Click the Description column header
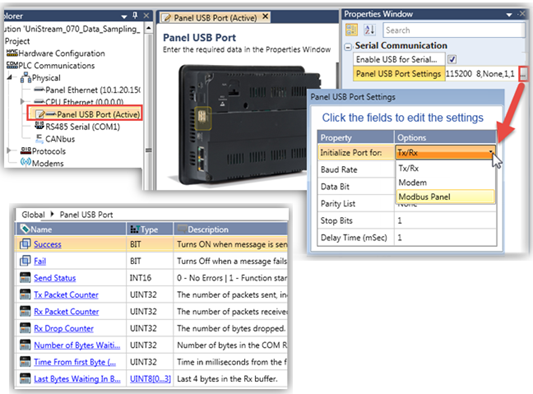 tap(230, 229)
